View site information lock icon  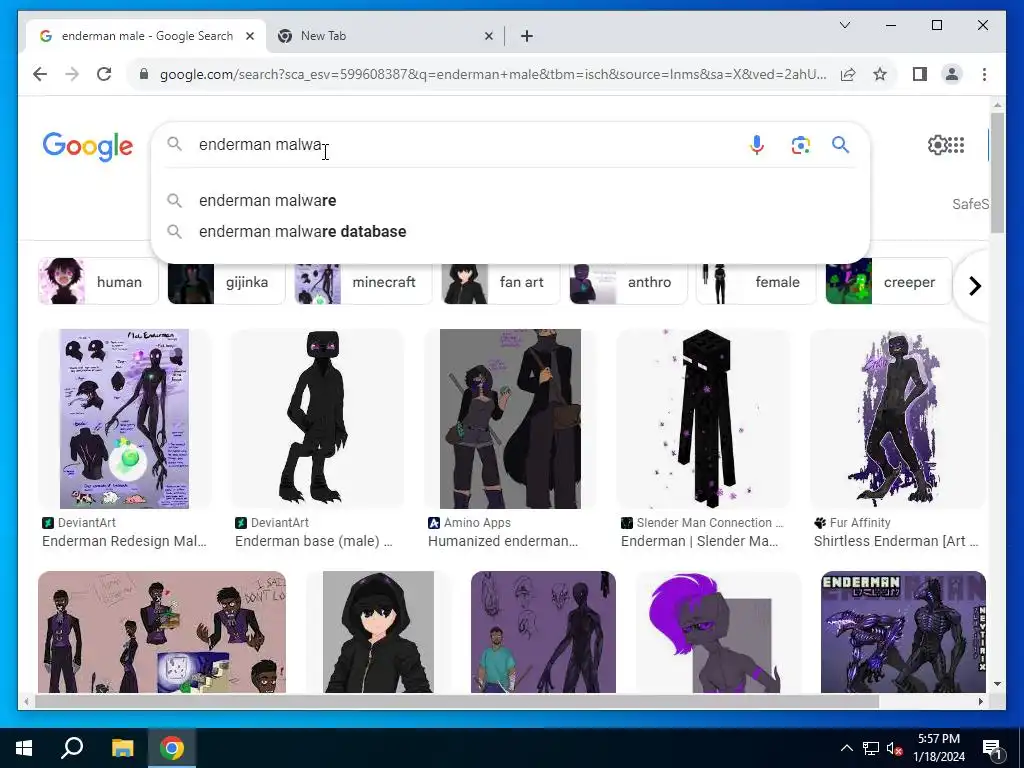tap(144, 74)
